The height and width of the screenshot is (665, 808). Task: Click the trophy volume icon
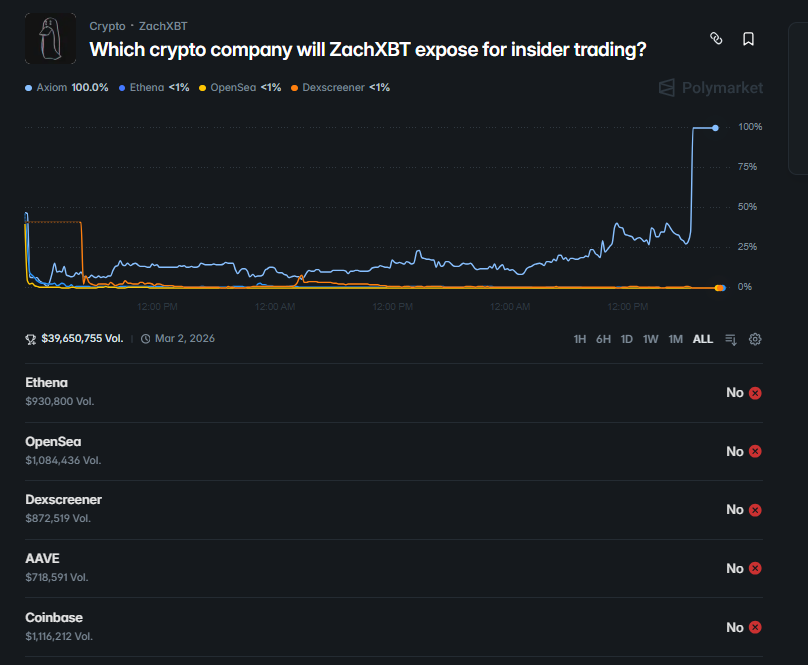coord(31,339)
